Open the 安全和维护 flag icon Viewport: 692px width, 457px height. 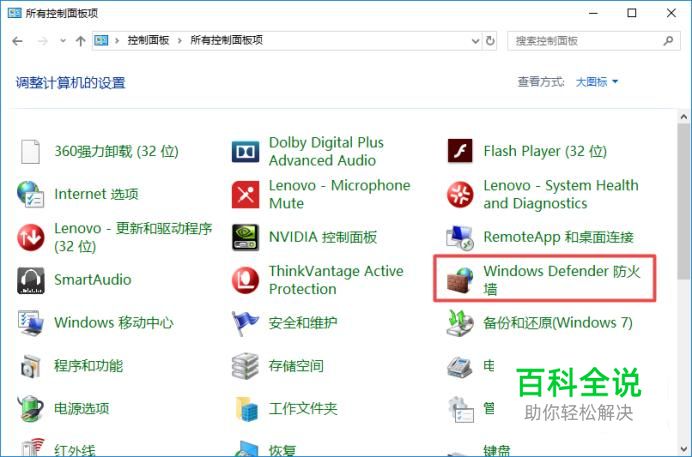[245, 323]
